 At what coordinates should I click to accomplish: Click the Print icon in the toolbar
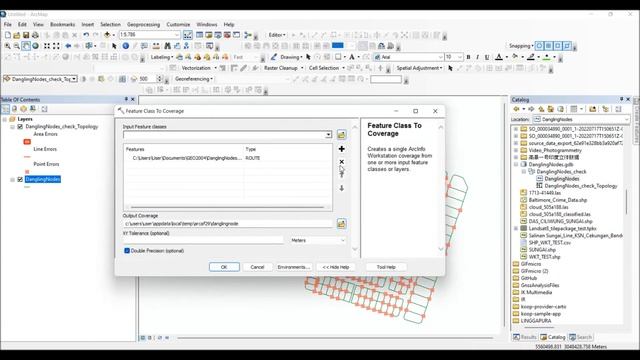point(35,35)
